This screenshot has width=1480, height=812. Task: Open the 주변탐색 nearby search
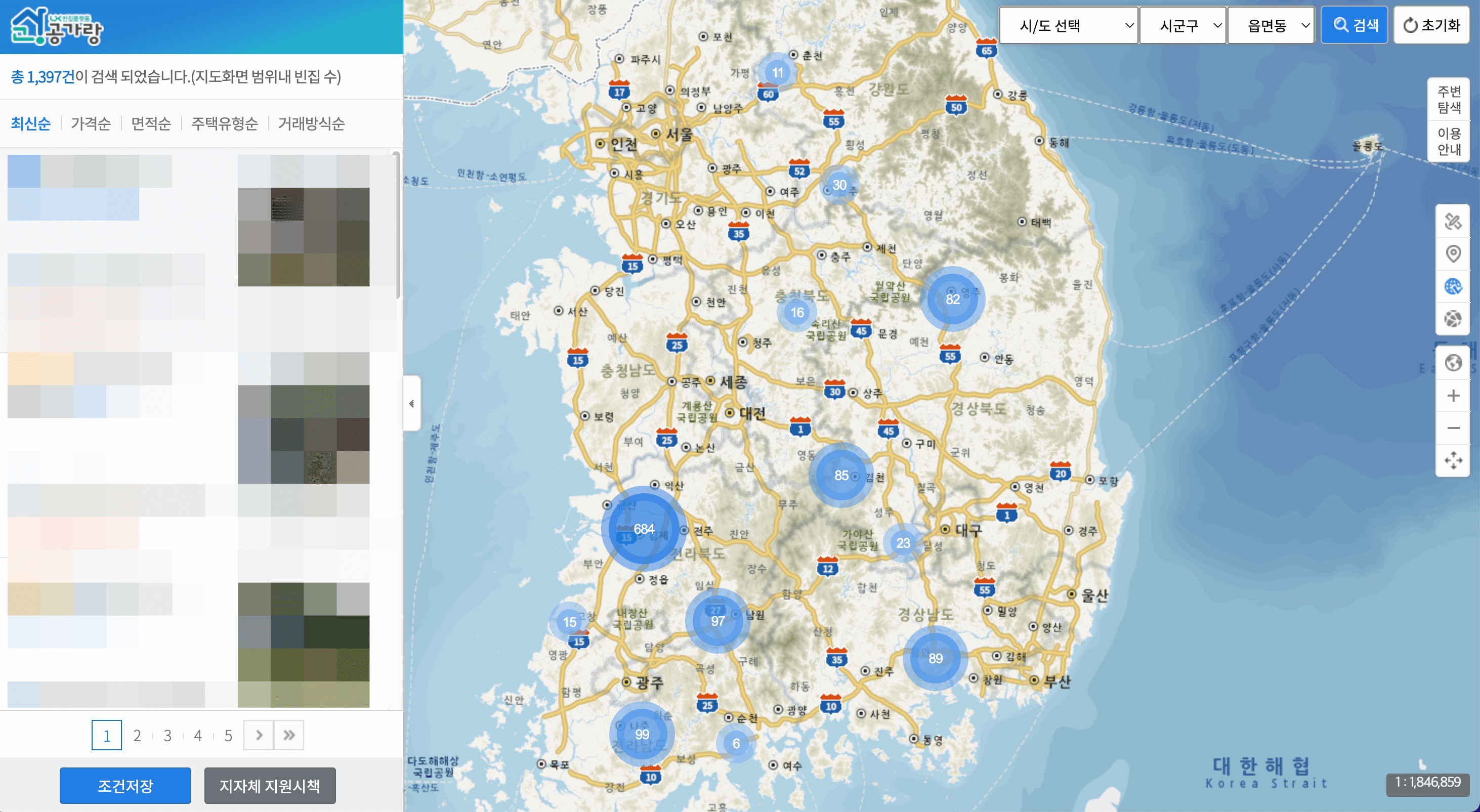1449,100
